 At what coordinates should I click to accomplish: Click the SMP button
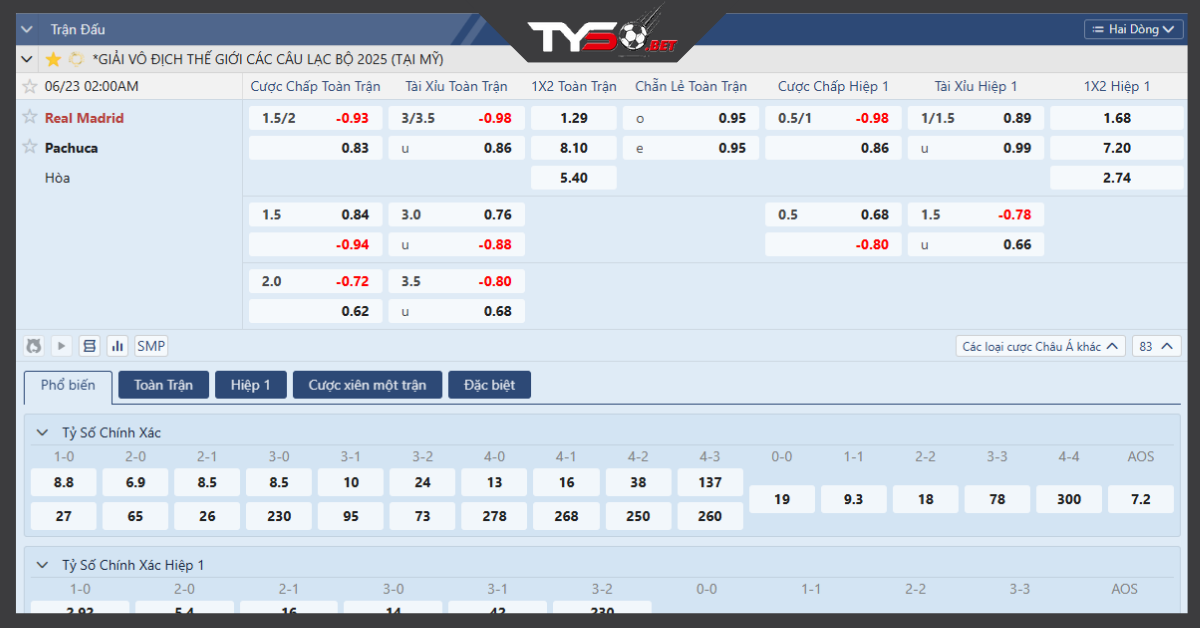[151, 346]
